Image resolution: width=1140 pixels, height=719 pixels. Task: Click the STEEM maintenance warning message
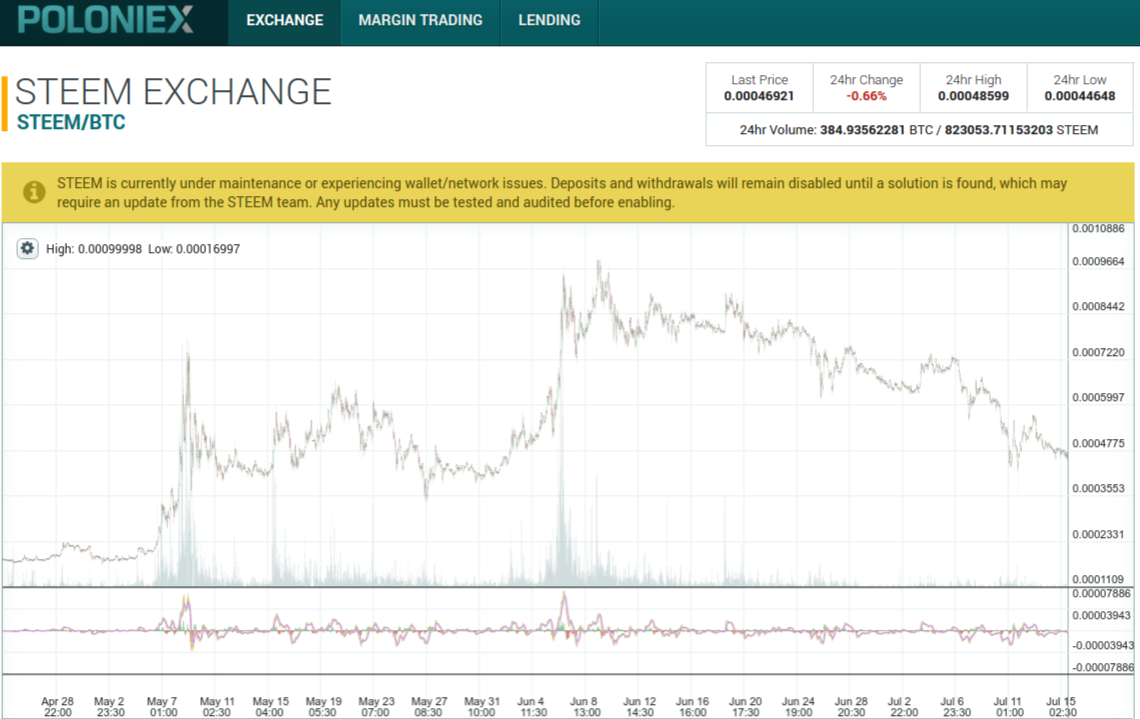pos(562,193)
